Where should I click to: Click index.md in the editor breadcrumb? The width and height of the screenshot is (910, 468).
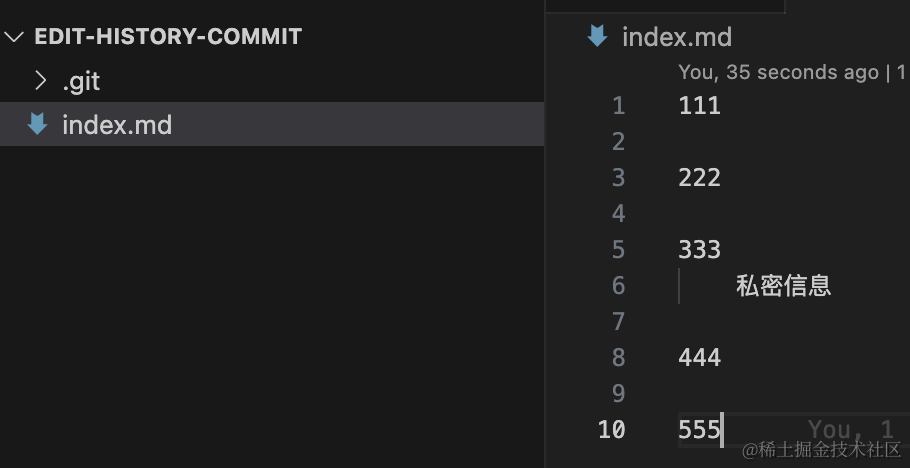[x=677, y=38]
